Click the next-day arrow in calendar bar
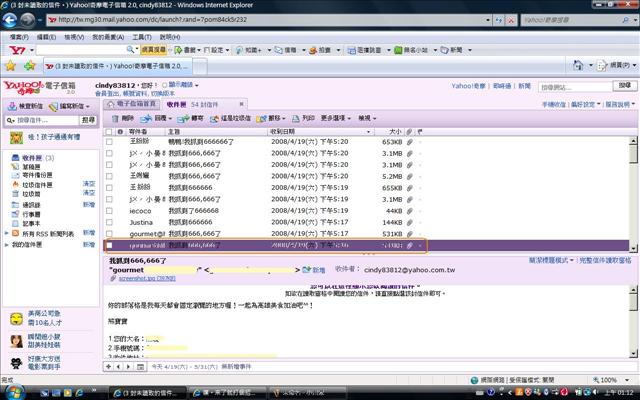This screenshot has height=400, width=640. [128, 367]
